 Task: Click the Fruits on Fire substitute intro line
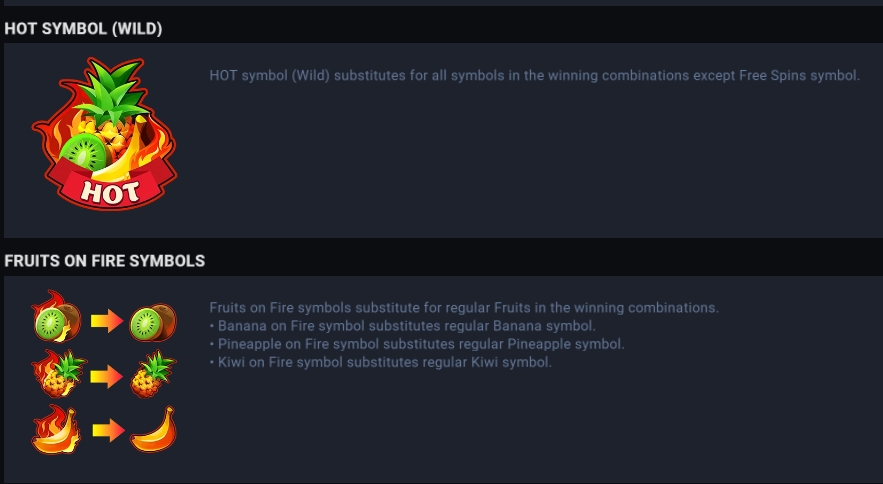[464, 308]
